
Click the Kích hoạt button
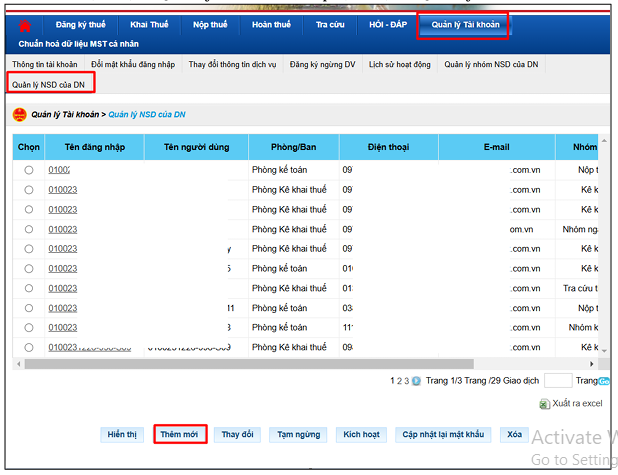361,434
